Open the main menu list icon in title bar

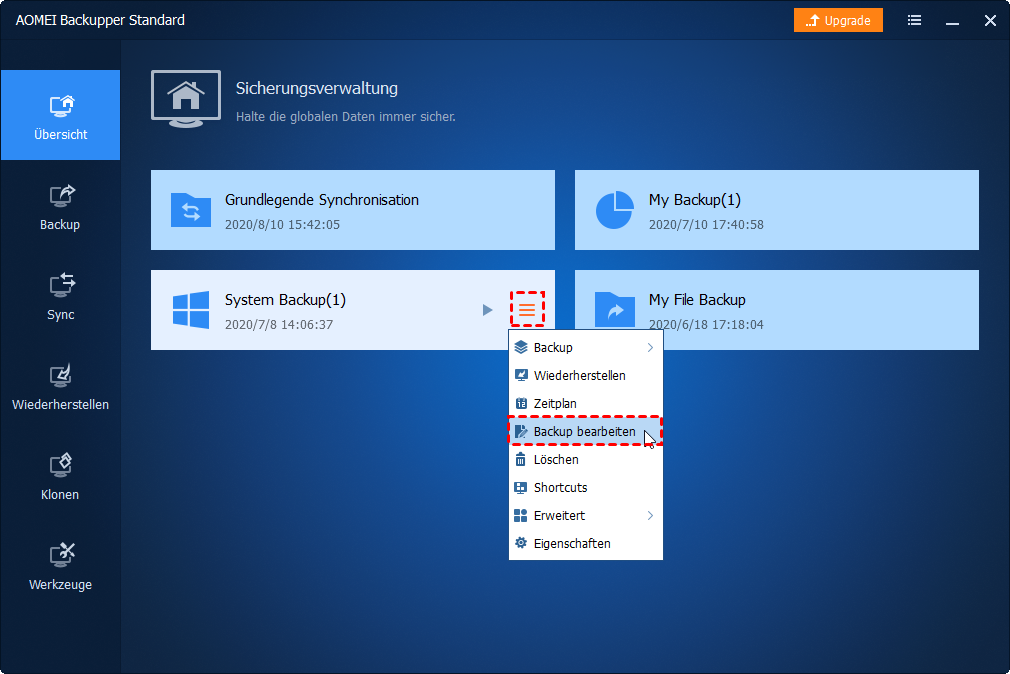(x=914, y=21)
